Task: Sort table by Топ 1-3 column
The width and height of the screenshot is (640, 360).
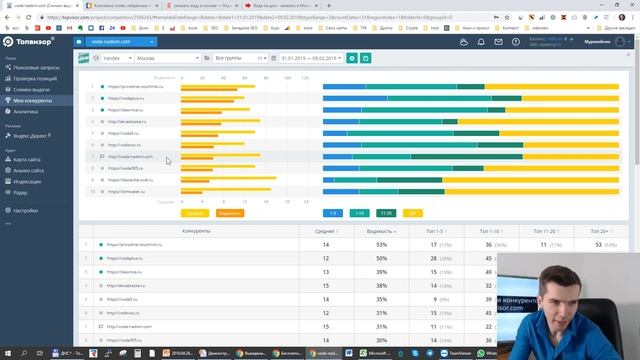Action: point(436,231)
